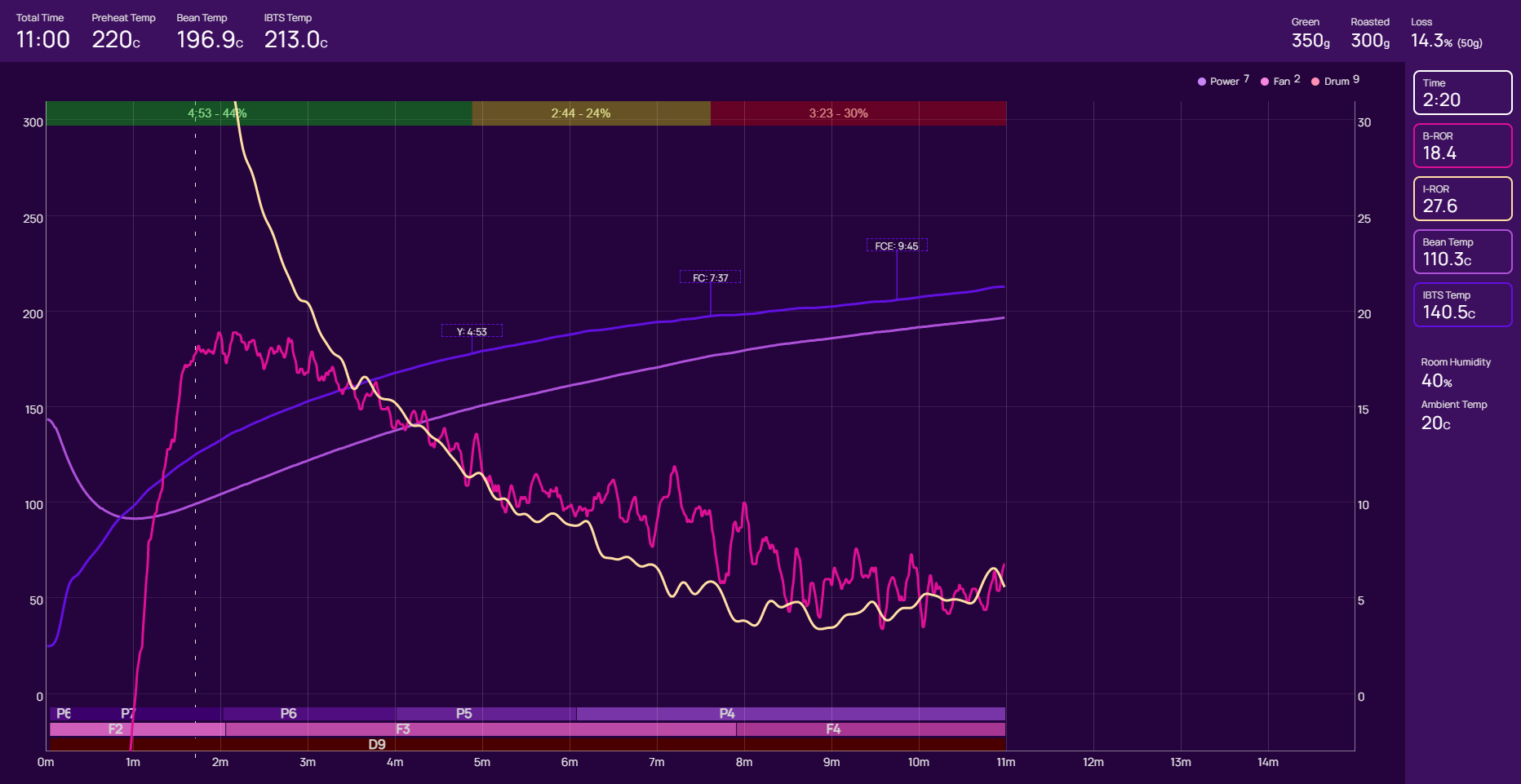Viewport: 1521px width, 784px height.
Task: Click the IBTS Temp side panel
Action: coord(1462,304)
